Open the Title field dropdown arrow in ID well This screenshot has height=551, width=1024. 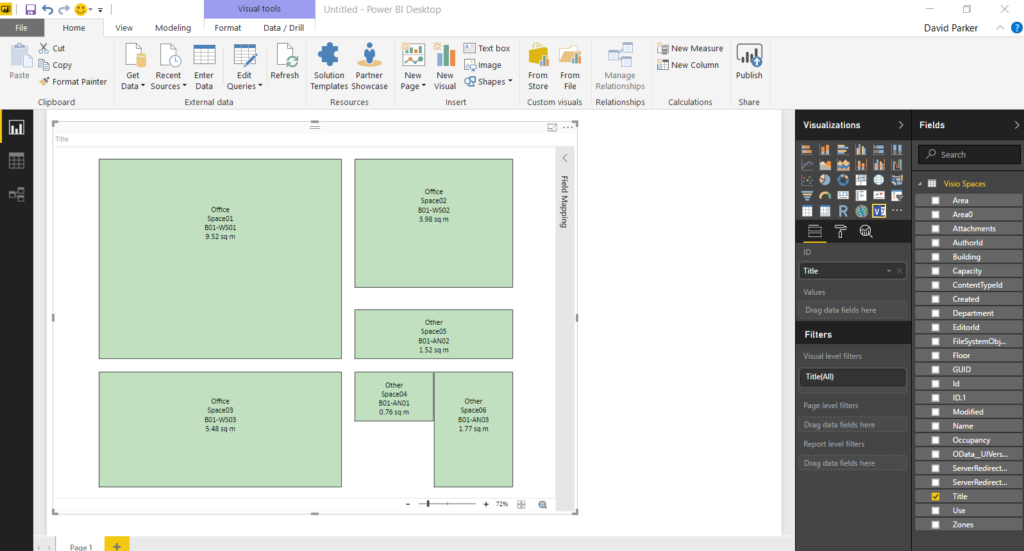point(889,271)
